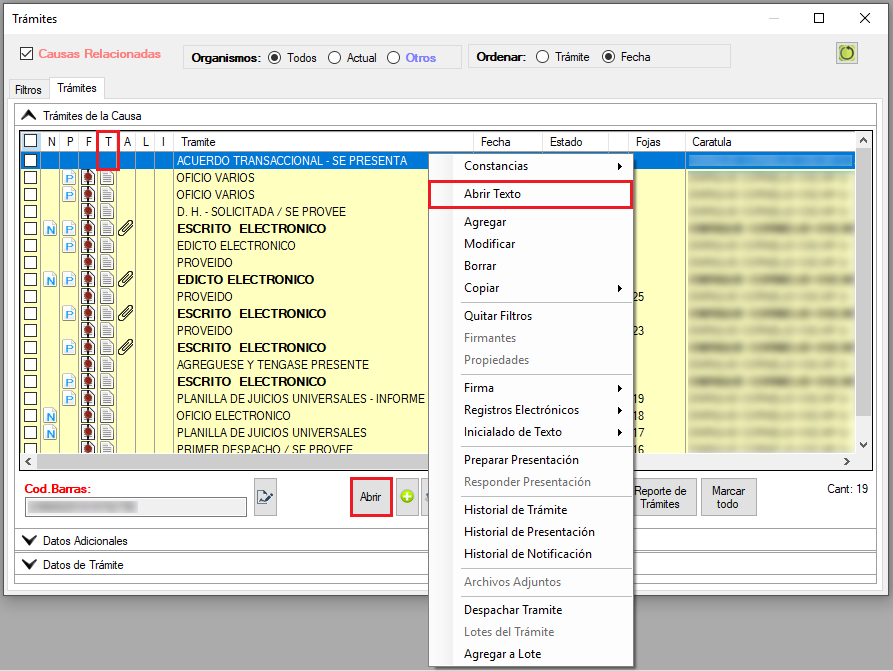Viewport: 893px width, 671px height.
Task: Click text document icon on D. H. - SOLICITADA row
Action: [107, 212]
